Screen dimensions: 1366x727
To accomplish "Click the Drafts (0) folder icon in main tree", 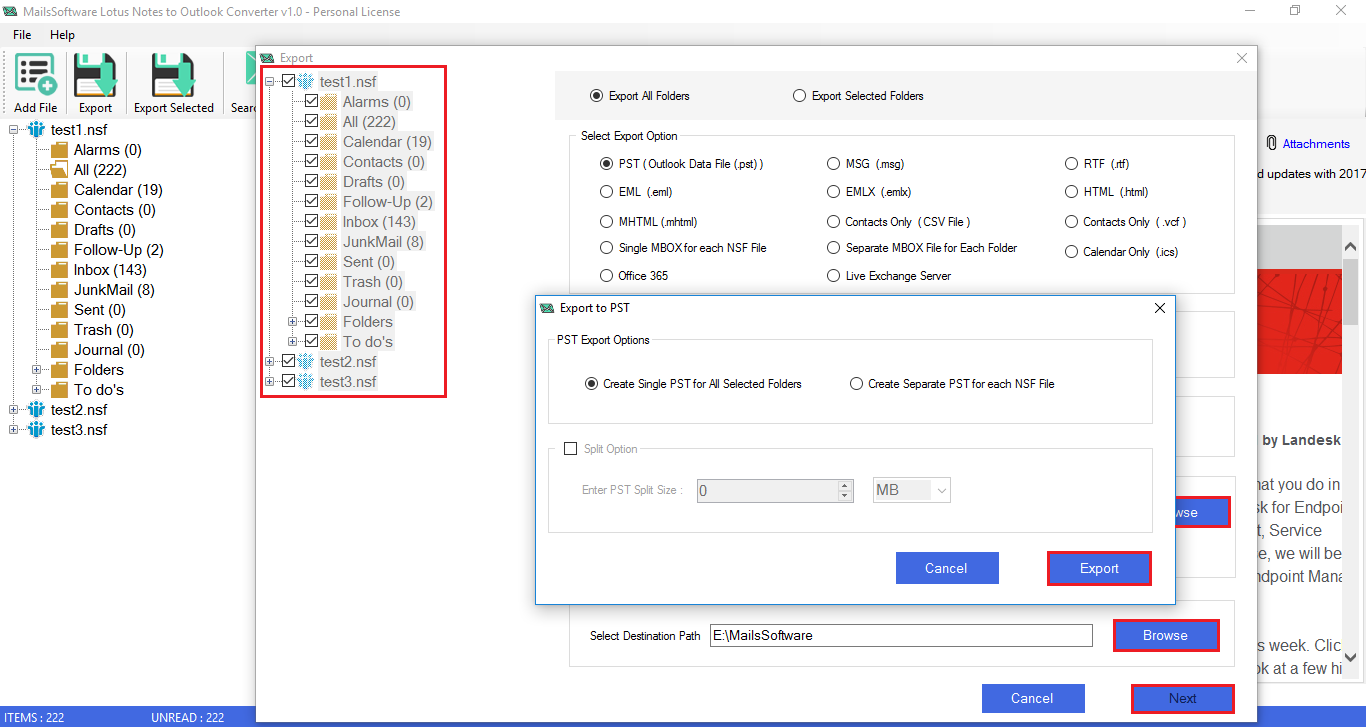I will 59,230.
